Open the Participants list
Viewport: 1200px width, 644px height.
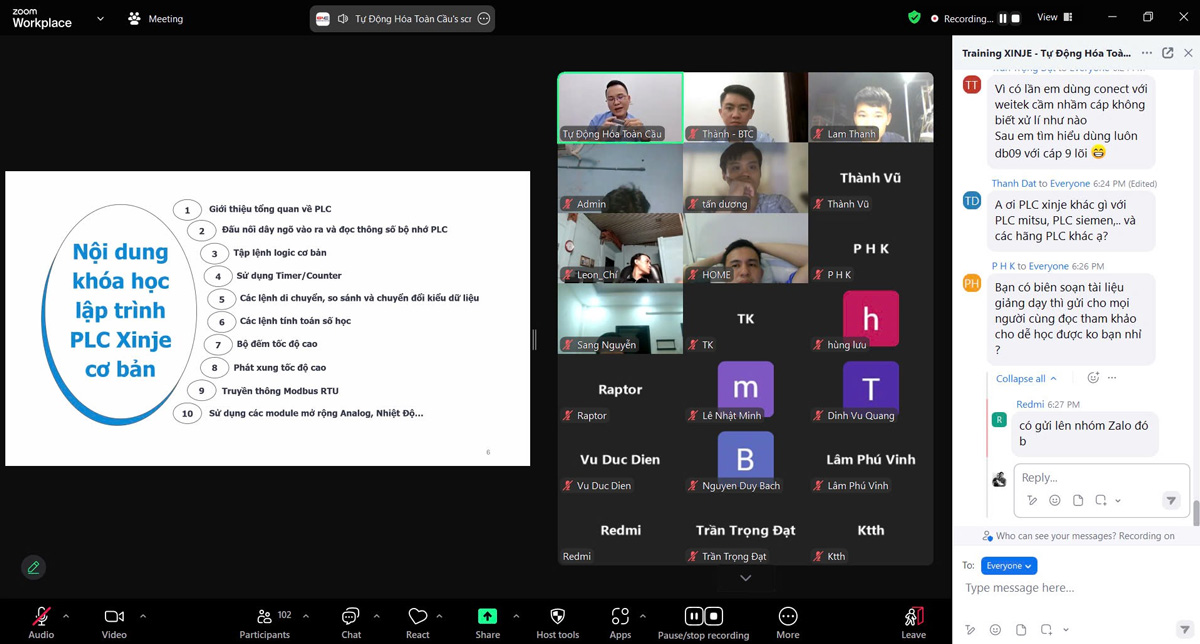[265, 617]
